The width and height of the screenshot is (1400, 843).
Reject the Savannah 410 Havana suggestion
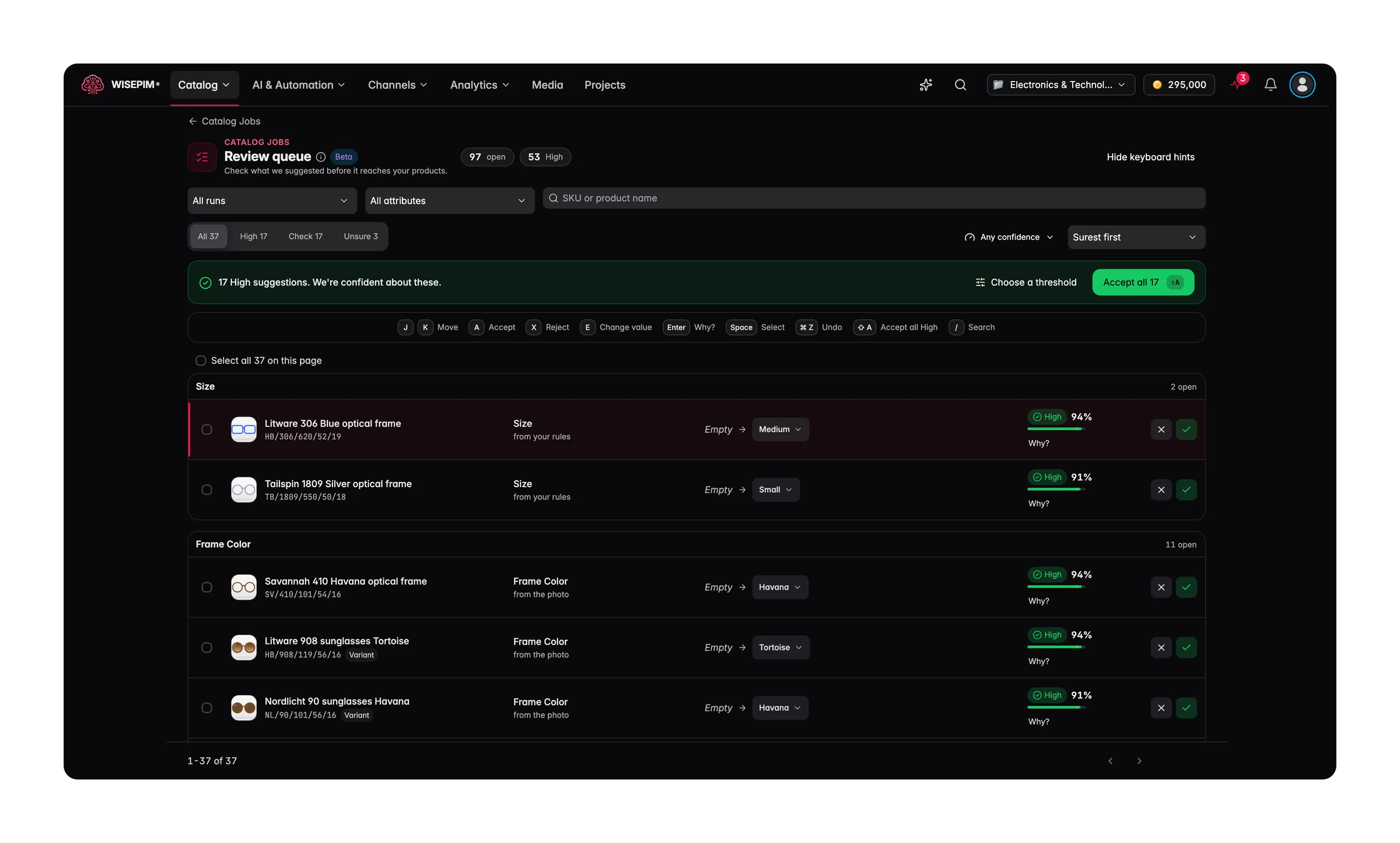(1161, 587)
